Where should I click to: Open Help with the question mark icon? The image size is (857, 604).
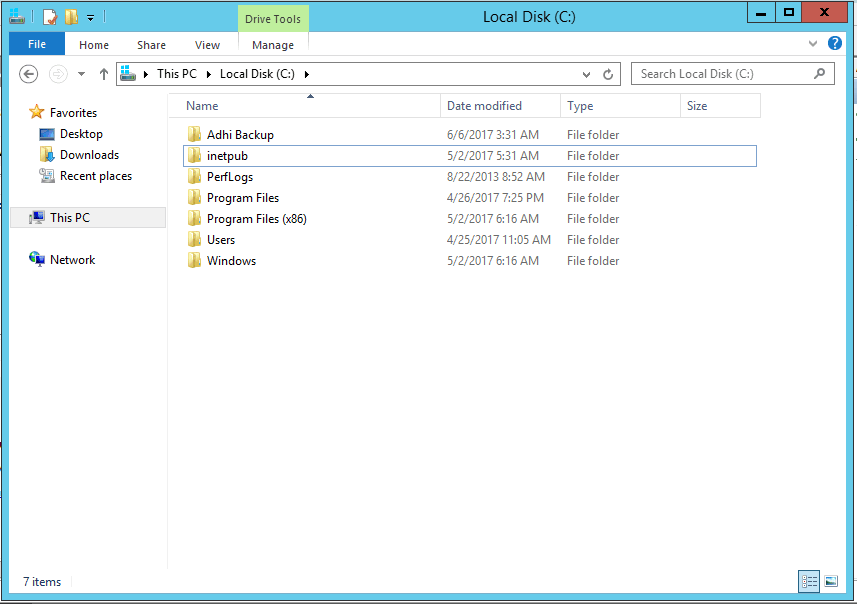click(835, 43)
